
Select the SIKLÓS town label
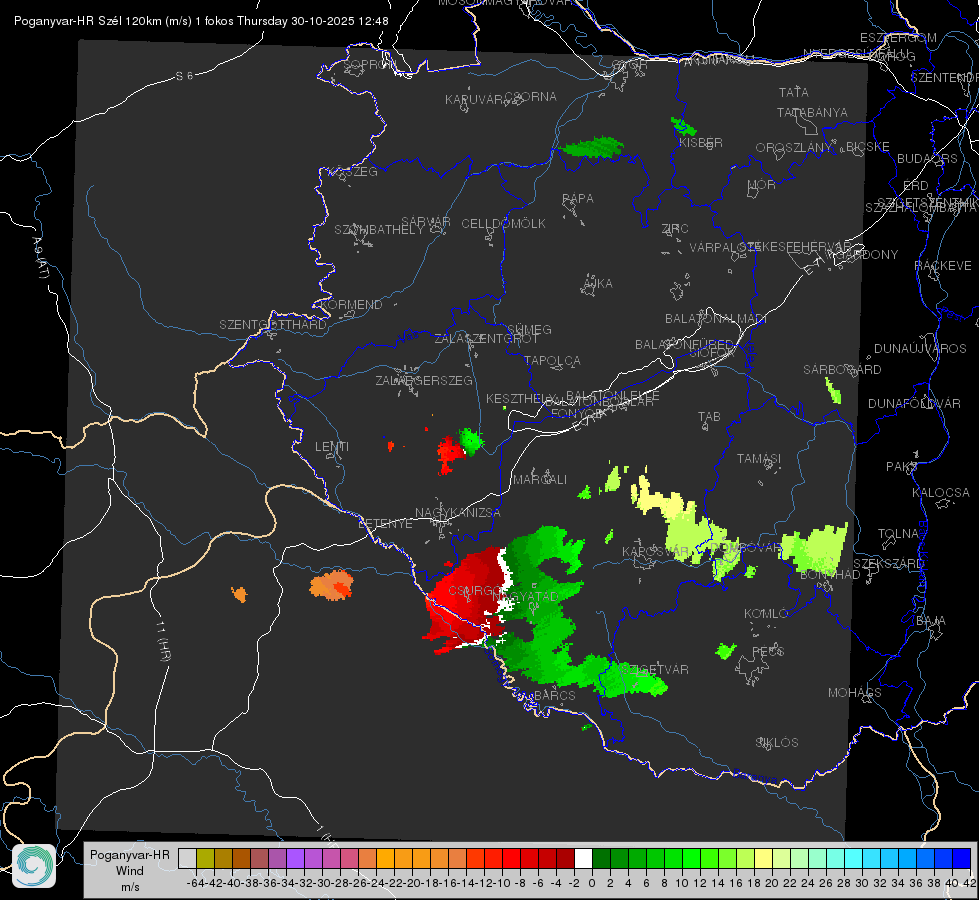point(777,743)
